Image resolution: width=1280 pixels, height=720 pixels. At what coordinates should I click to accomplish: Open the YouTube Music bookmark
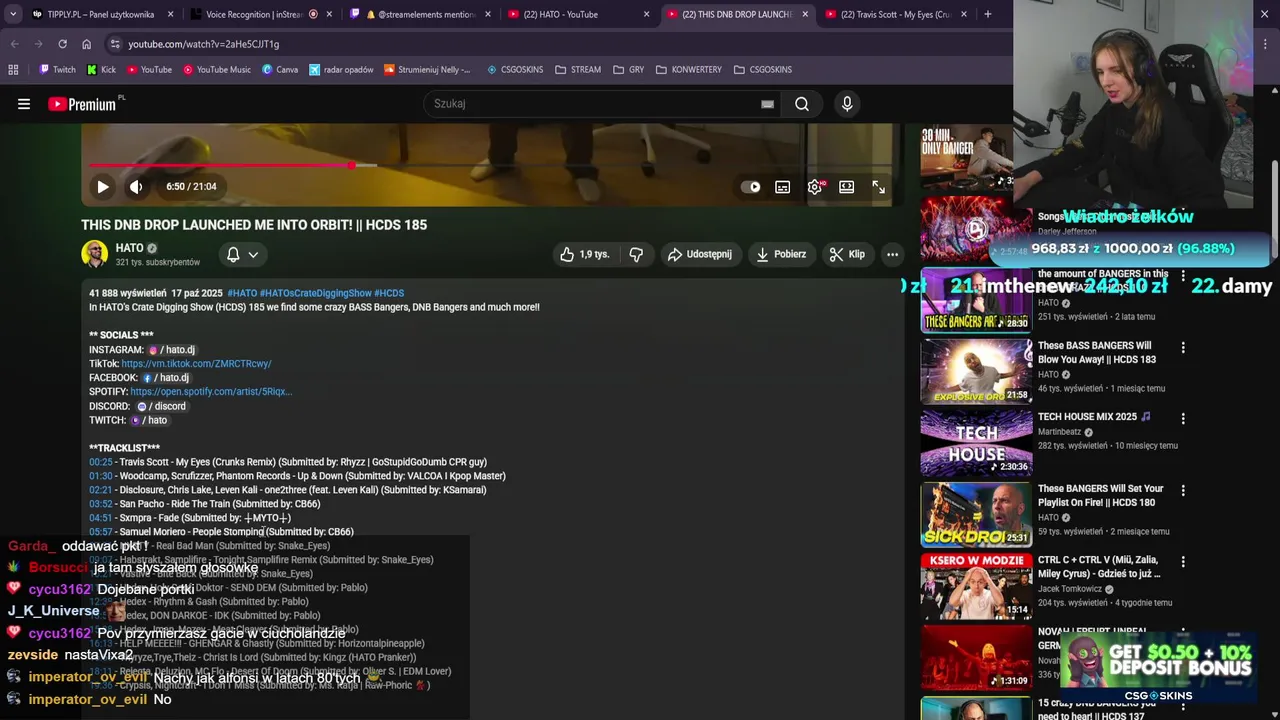coord(216,70)
